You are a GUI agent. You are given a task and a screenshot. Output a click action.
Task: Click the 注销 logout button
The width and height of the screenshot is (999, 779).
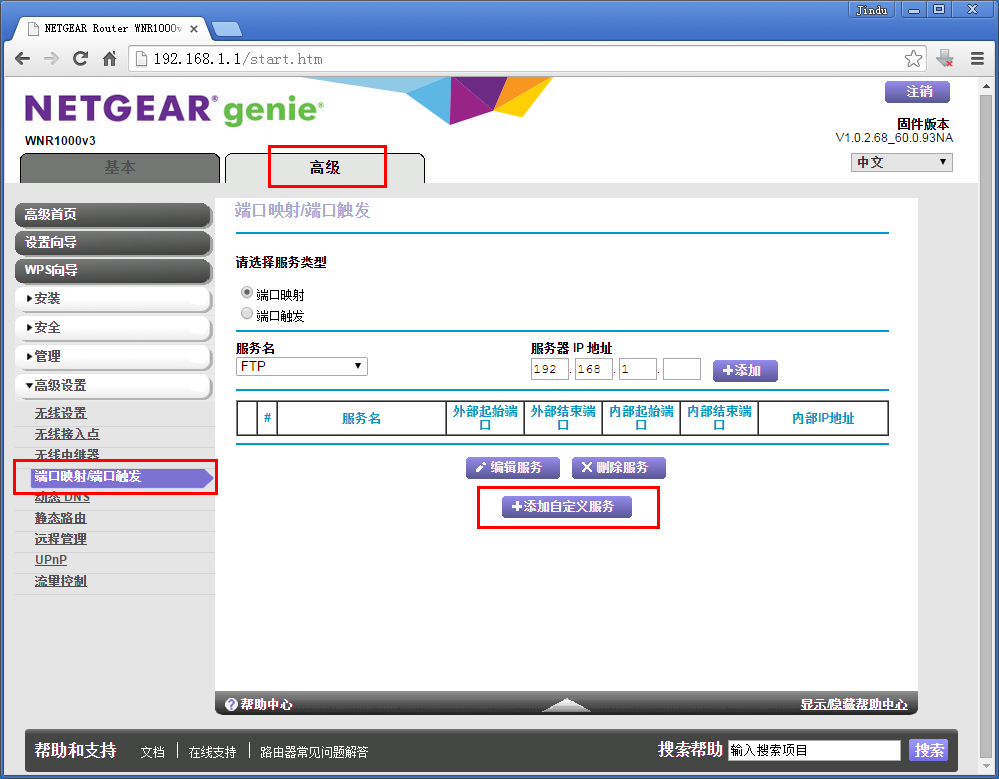coord(917,92)
